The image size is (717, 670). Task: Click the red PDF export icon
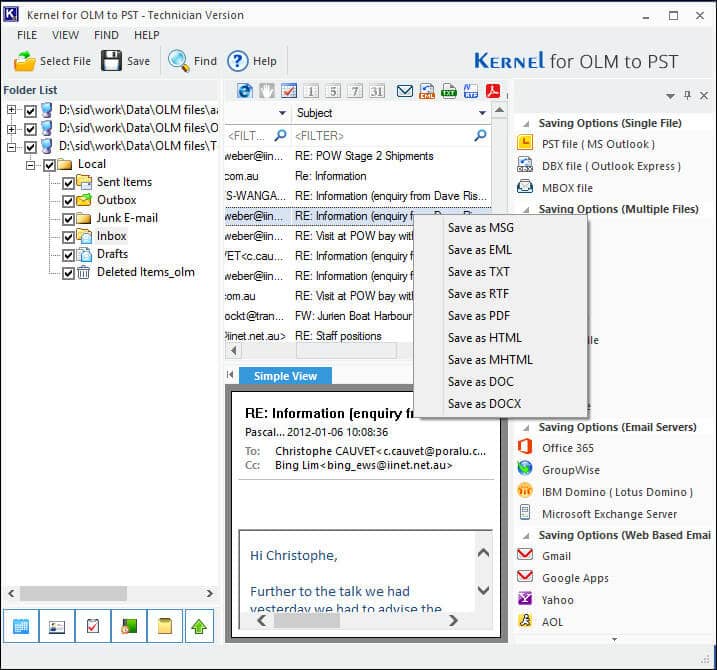[x=493, y=91]
